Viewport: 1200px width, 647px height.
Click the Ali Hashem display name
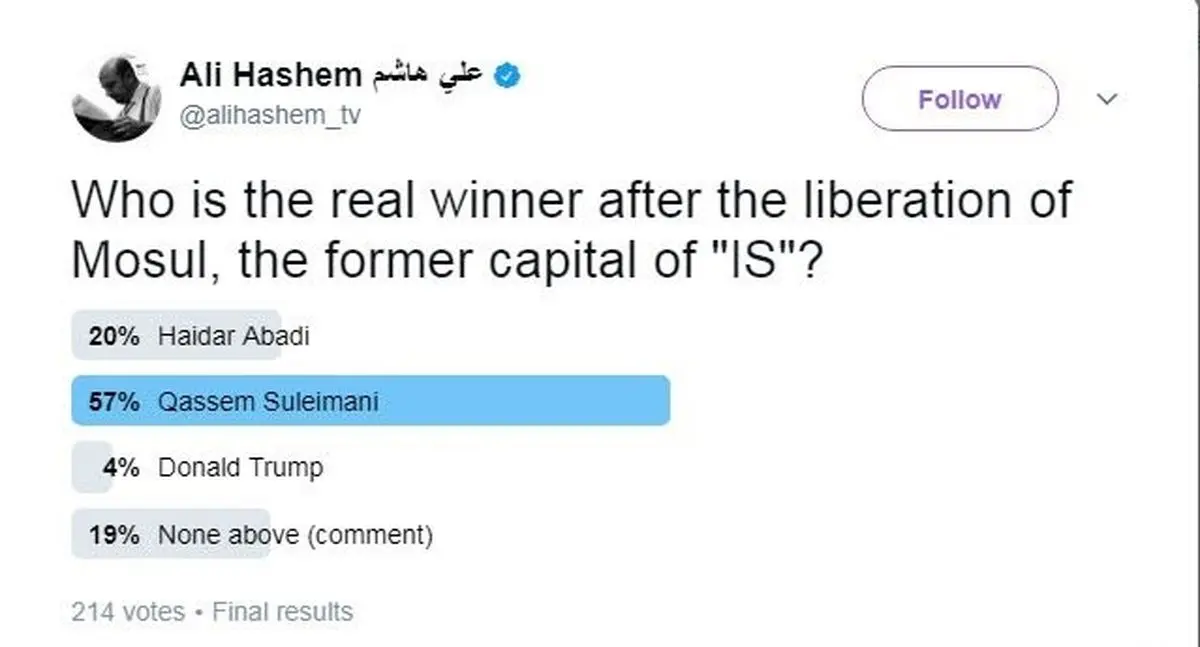[270, 74]
